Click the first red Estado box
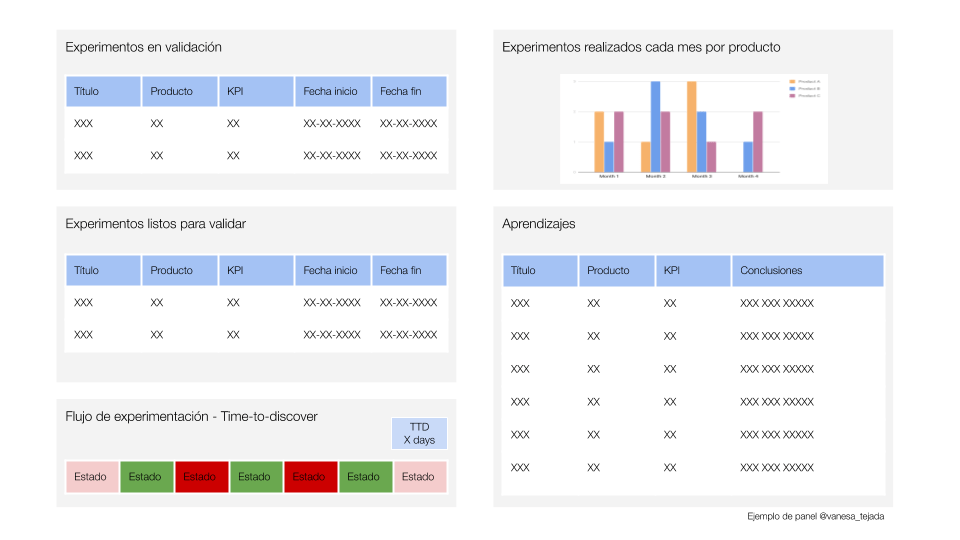960x540 pixels. point(200,477)
